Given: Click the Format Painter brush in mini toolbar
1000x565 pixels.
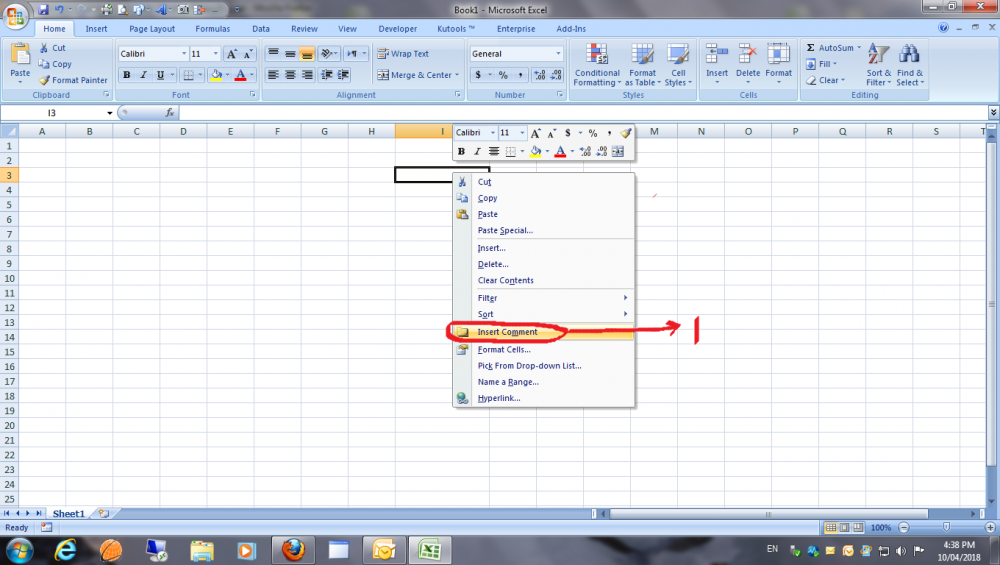Looking at the screenshot, I should [626, 133].
